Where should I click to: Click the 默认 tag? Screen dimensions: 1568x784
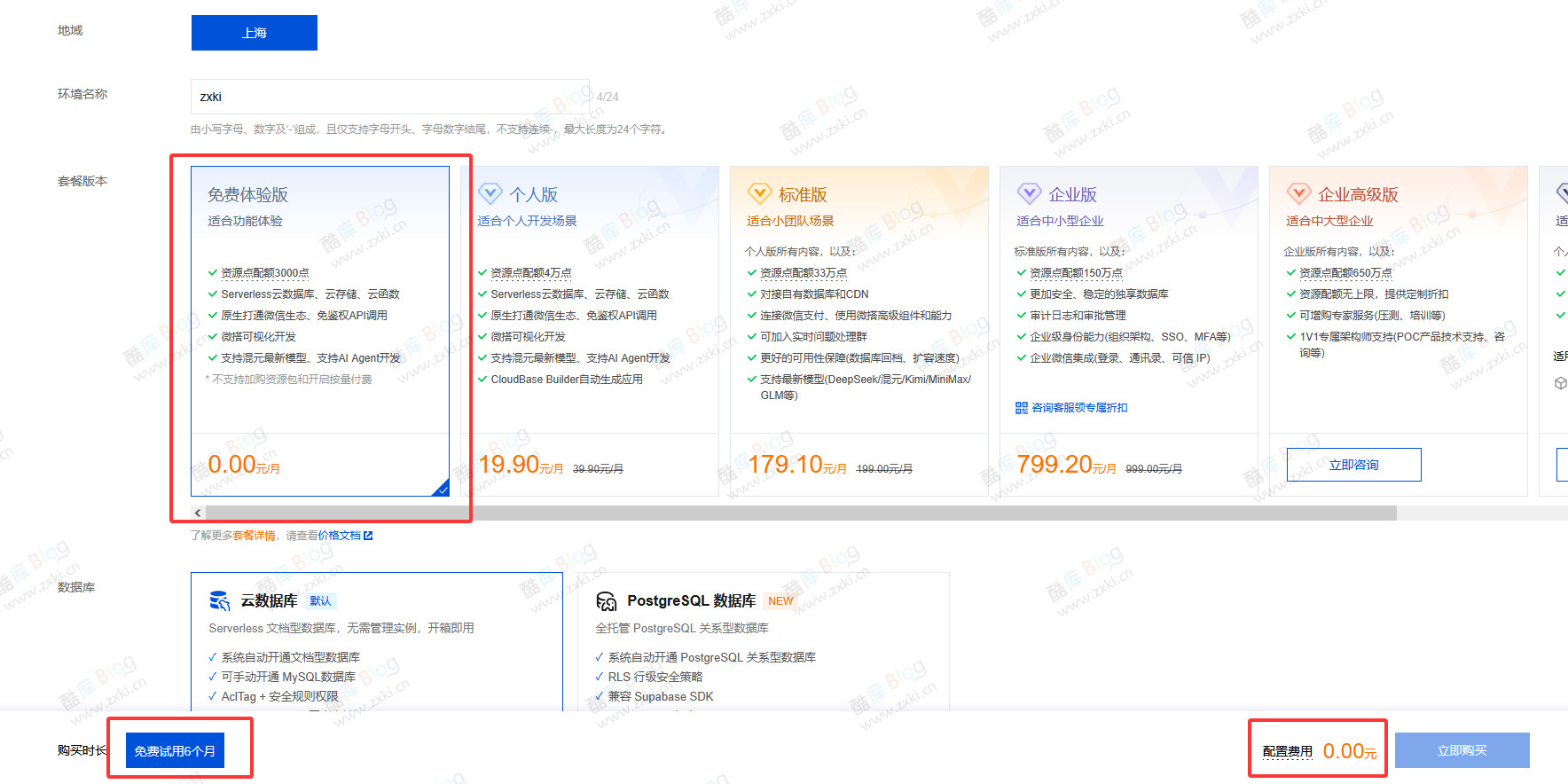point(320,601)
